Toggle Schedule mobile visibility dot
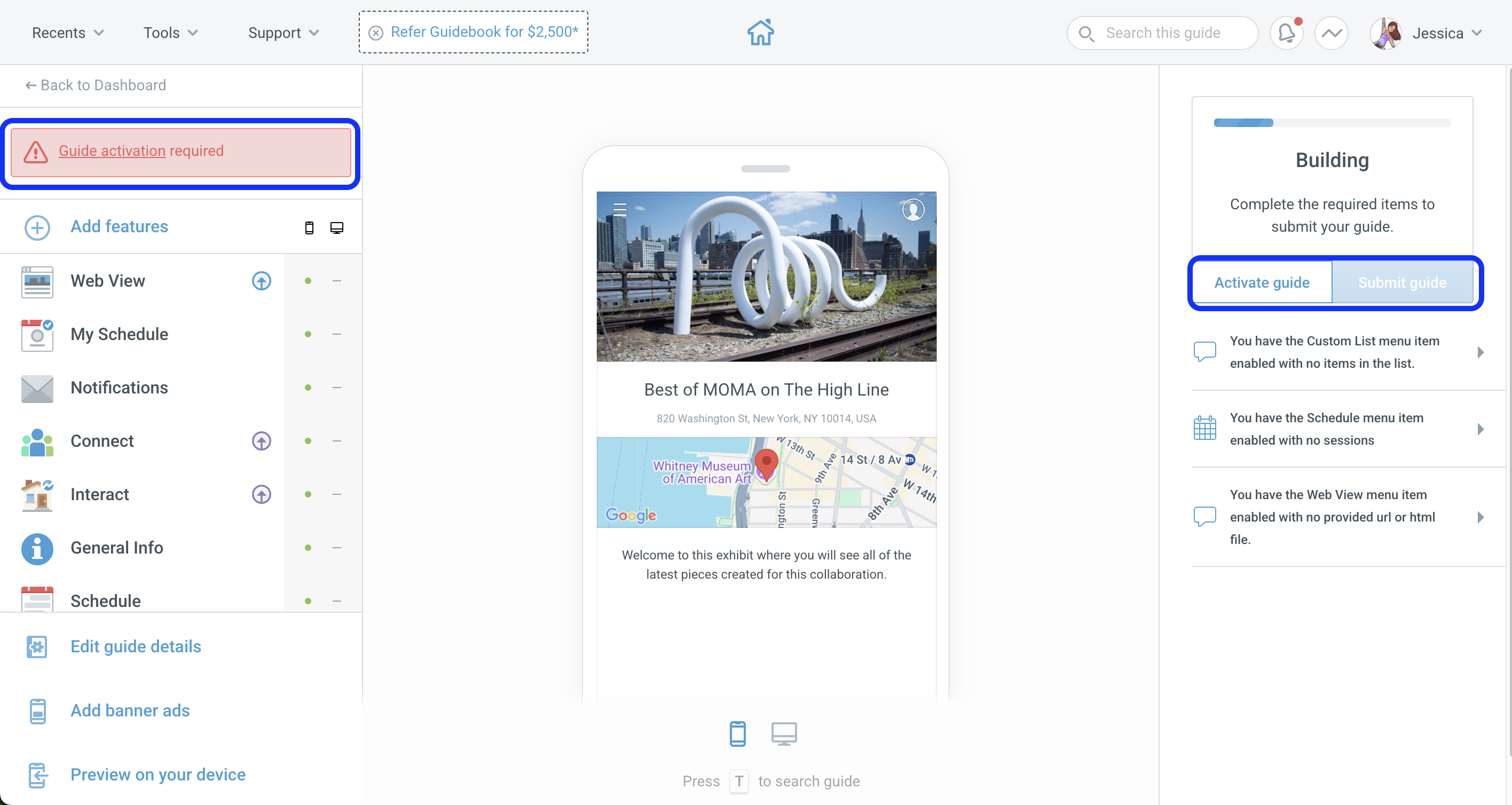Screen dimensions: 1512x805 tap(308, 602)
